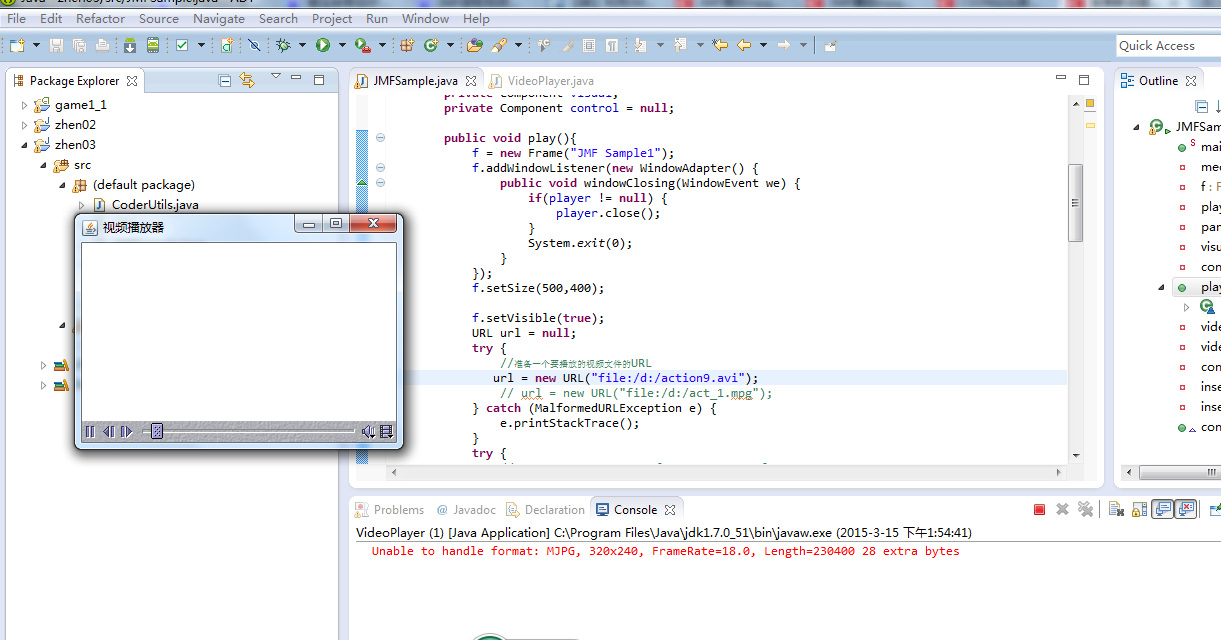Open the Debug button dropdown arrow
This screenshot has height=640, width=1221.
click(x=302, y=45)
